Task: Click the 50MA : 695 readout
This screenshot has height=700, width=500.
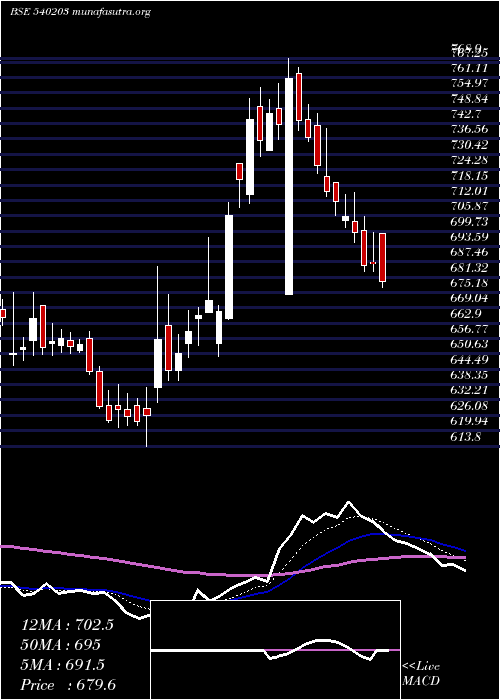Action: click(61, 644)
